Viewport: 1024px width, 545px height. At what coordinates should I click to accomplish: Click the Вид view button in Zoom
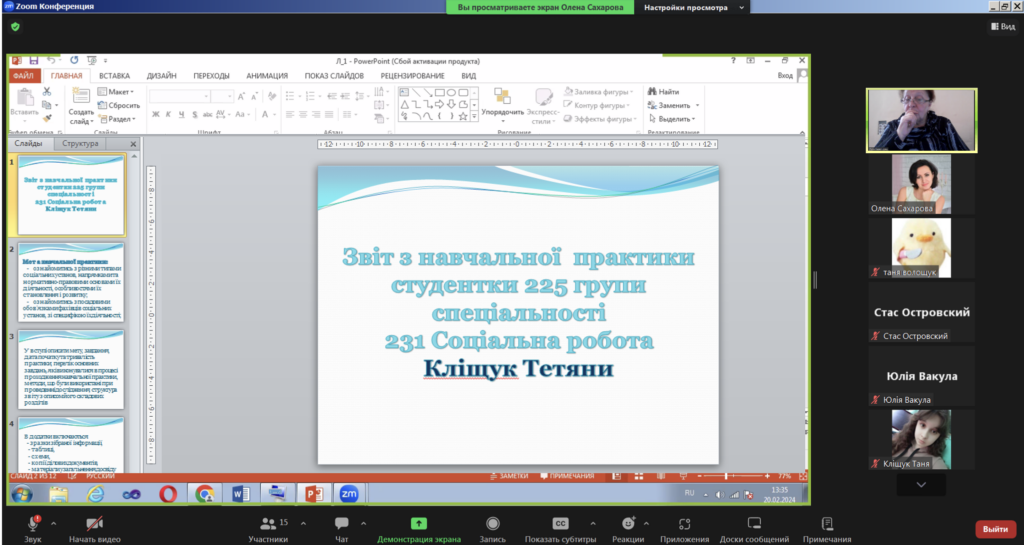point(1001,27)
